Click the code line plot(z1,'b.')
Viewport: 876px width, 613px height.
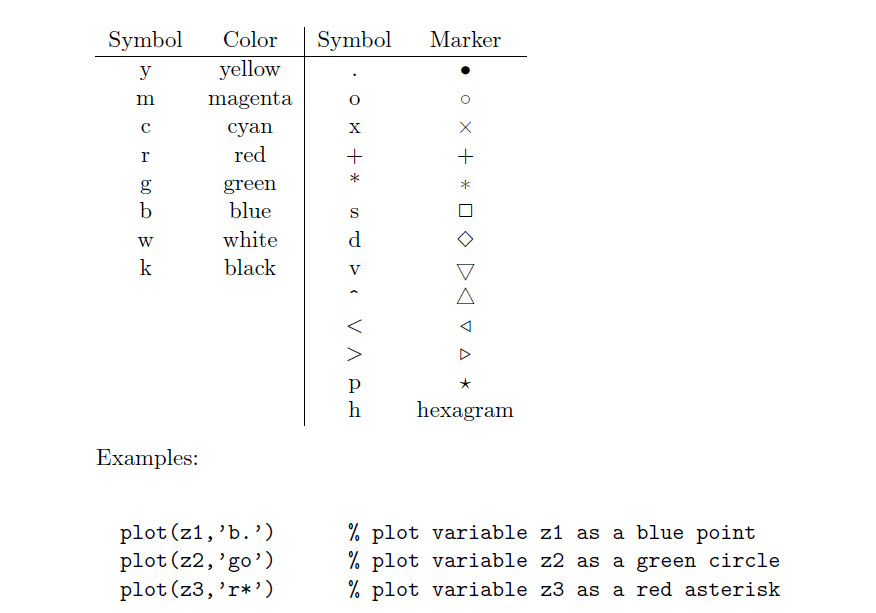[197, 533]
